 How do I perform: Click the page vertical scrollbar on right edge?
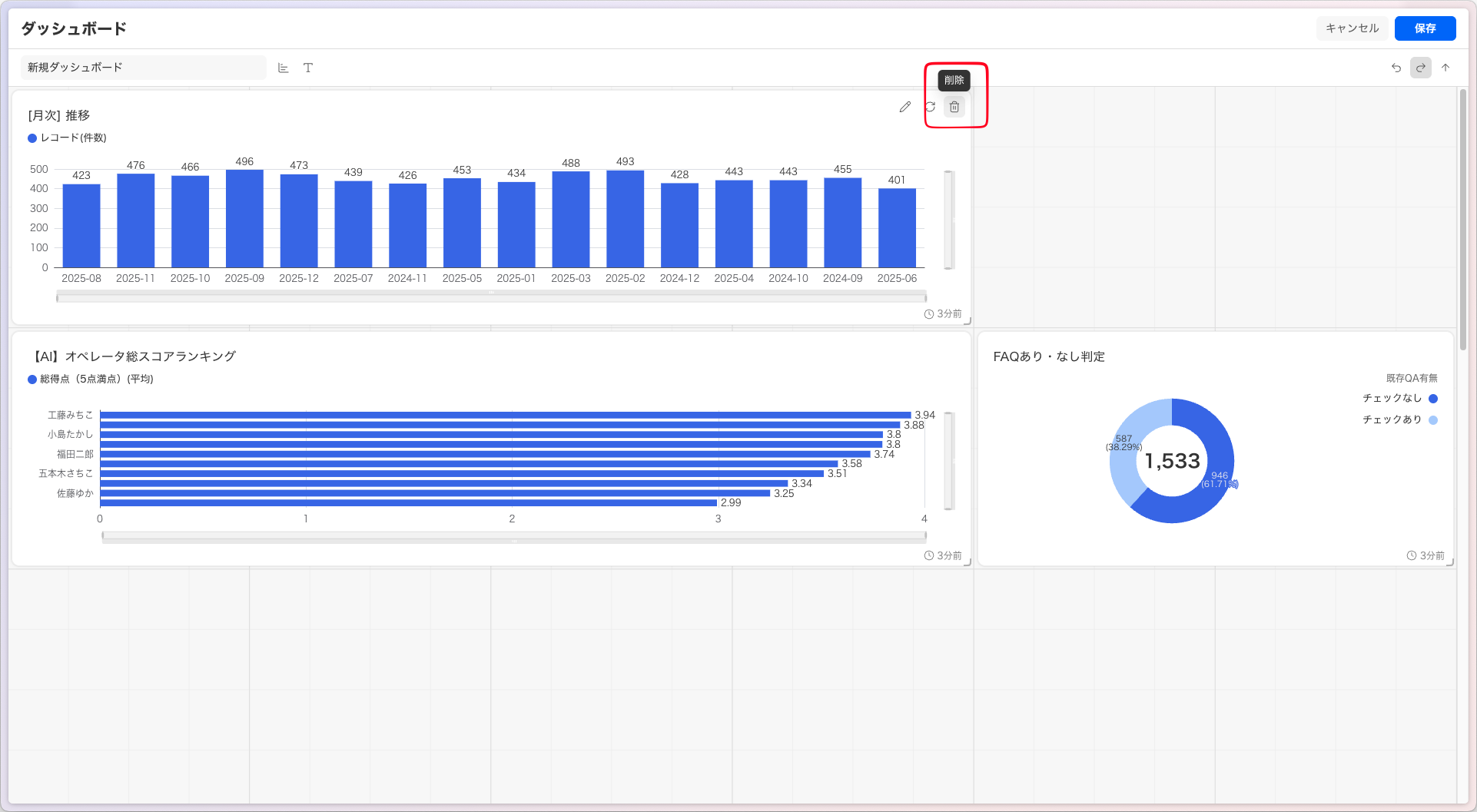[x=1463, y=219]
